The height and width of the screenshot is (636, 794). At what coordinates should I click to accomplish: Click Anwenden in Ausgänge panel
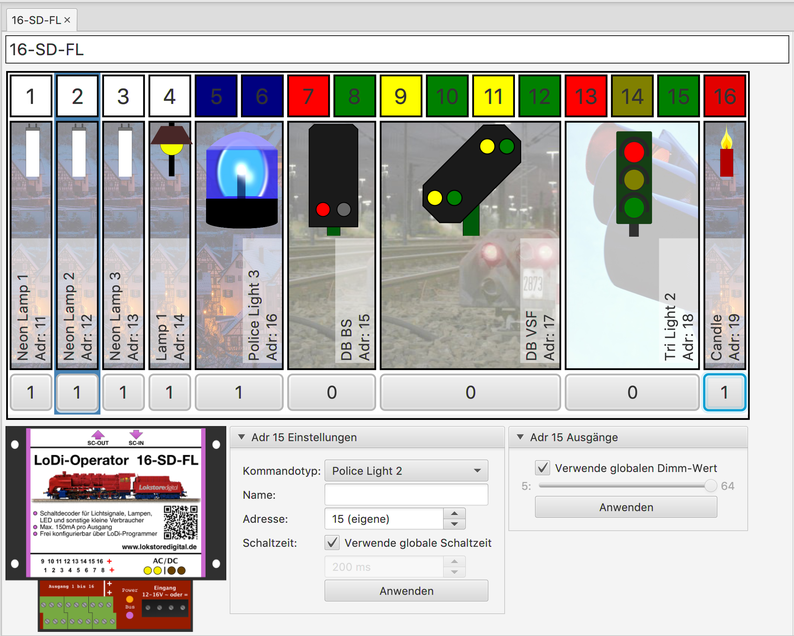coord(626,507)
